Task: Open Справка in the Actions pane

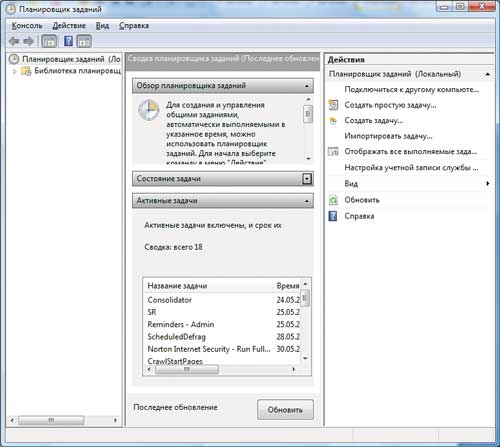Action: coord(359,216)
